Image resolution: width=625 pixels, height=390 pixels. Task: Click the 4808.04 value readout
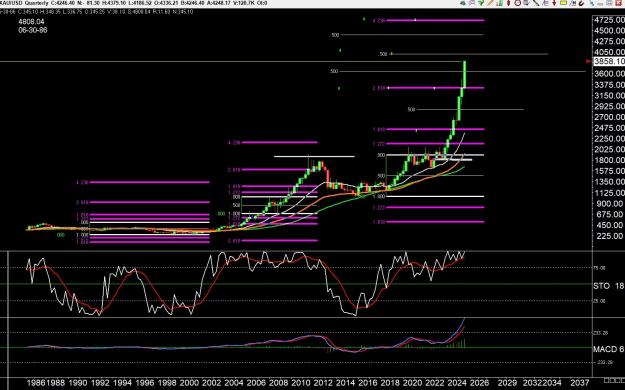point(31,22)
